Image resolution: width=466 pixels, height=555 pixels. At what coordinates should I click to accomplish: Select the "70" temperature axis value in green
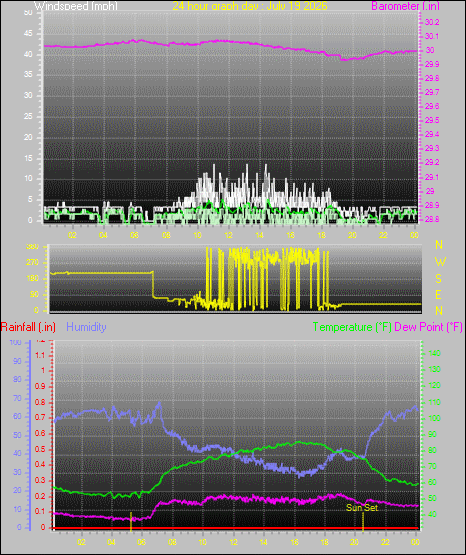point(432,467)
